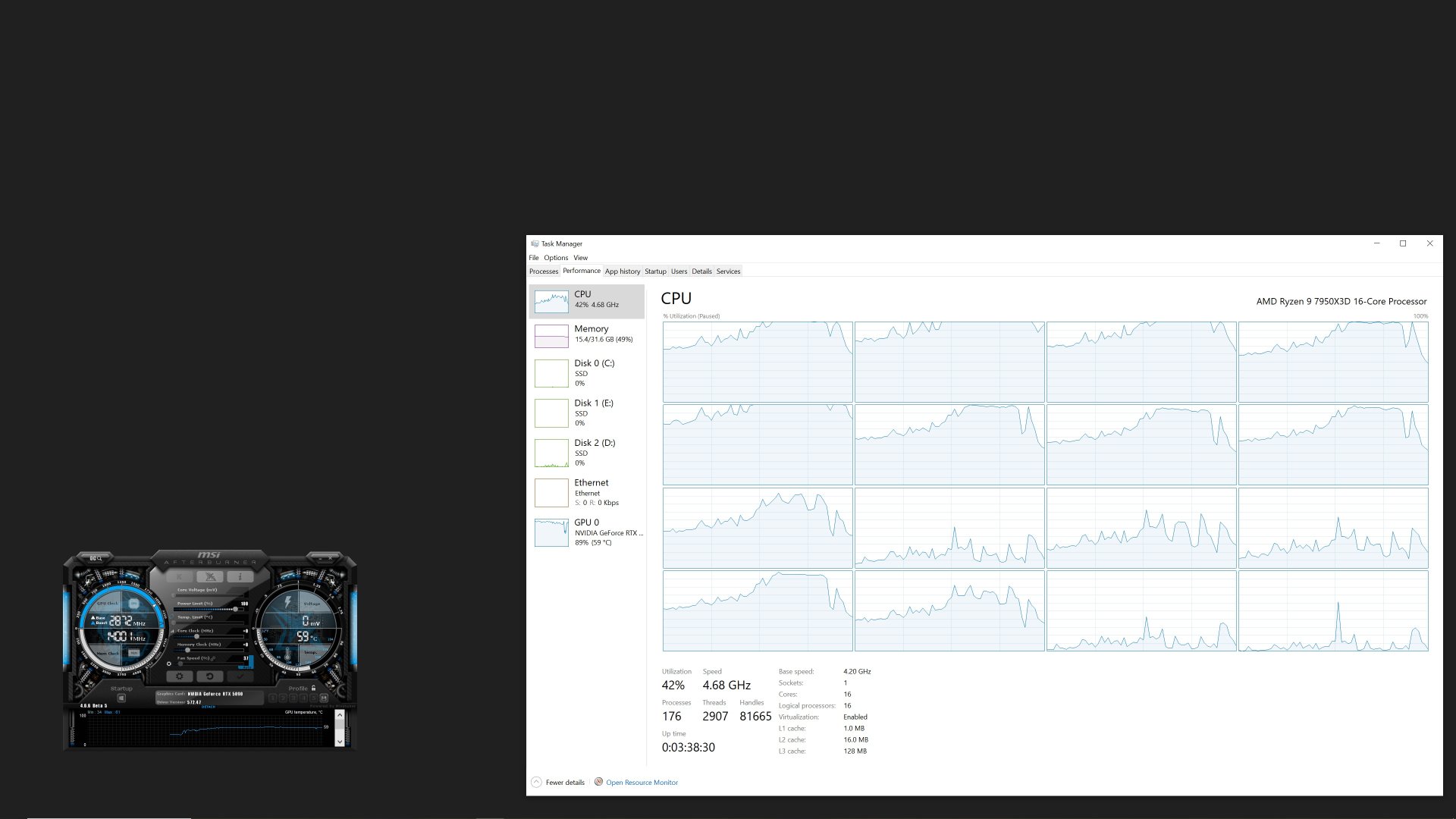Viewport: 1456px width, 819px height.
Task: Toggle apply-at-Windows-startup button
Action: point(121,698)
